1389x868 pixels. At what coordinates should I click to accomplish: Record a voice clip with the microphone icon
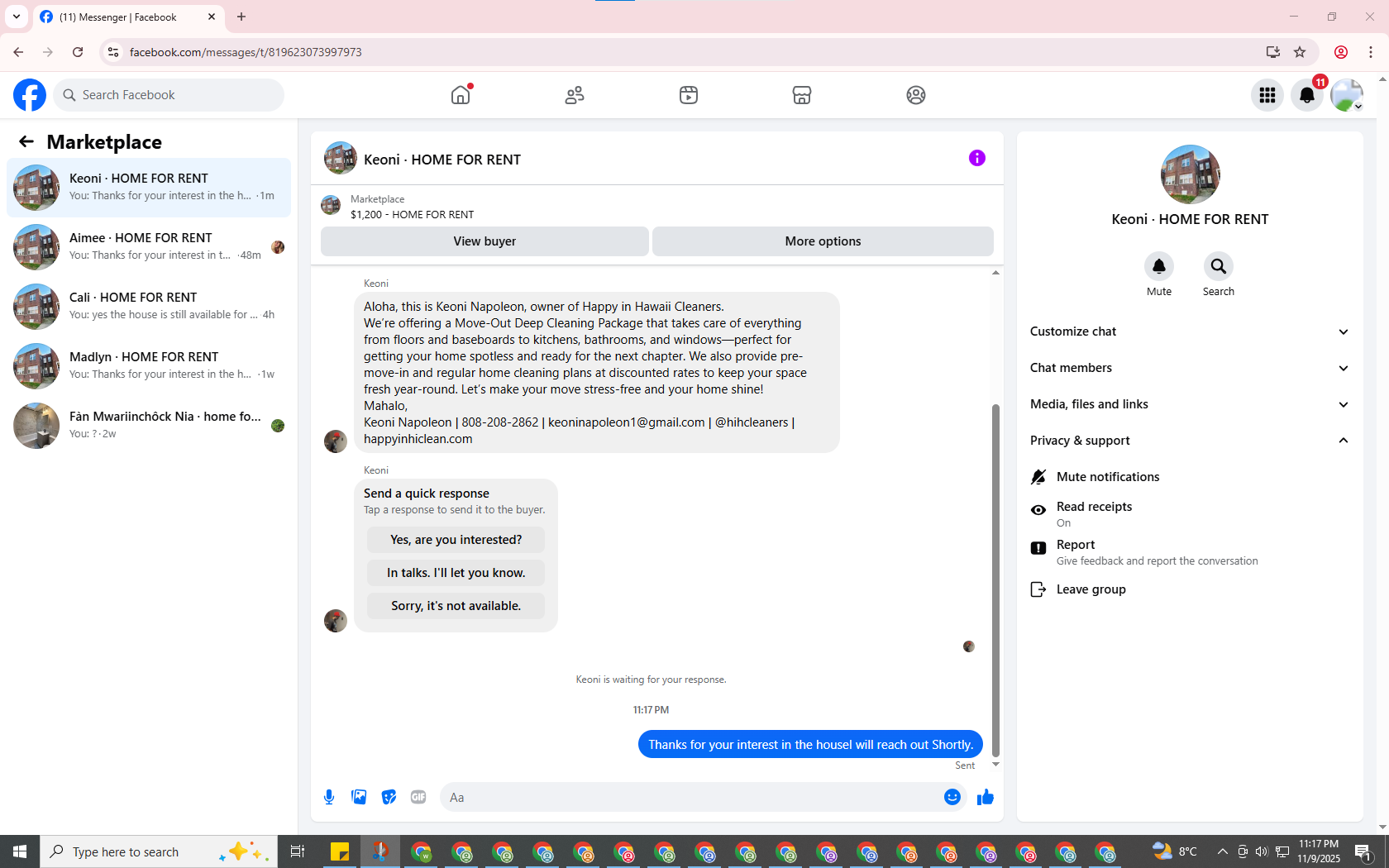pos(329,797)
